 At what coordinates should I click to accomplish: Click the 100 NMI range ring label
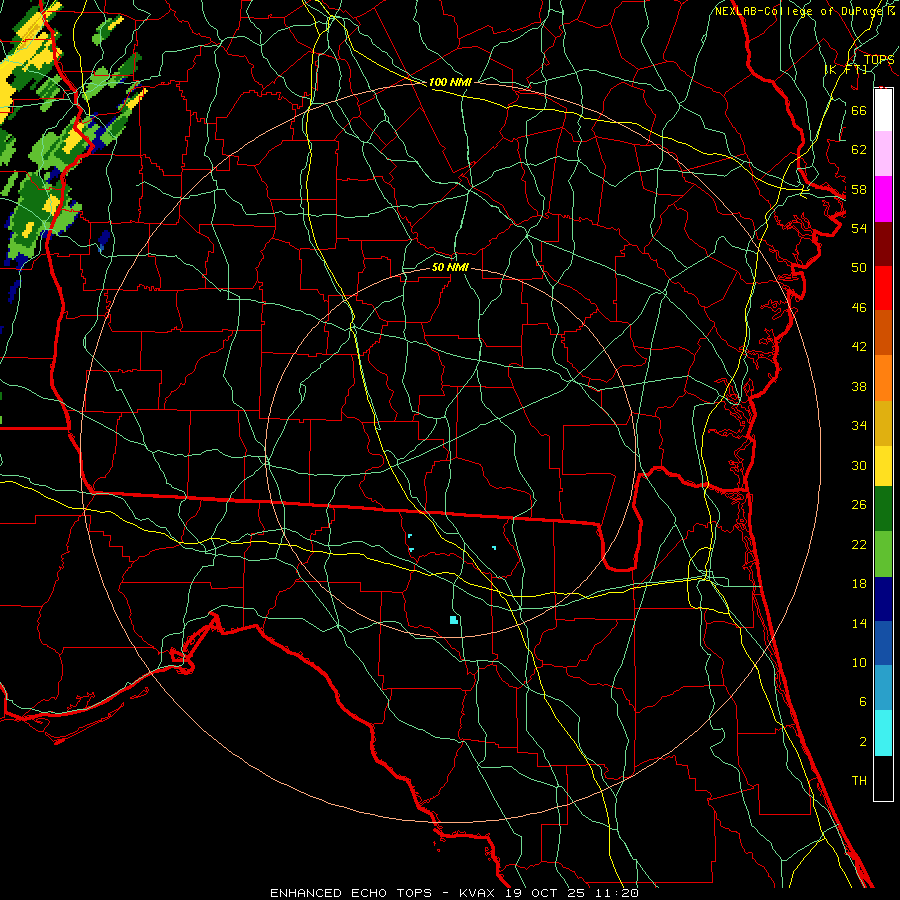tap(450, 82)
